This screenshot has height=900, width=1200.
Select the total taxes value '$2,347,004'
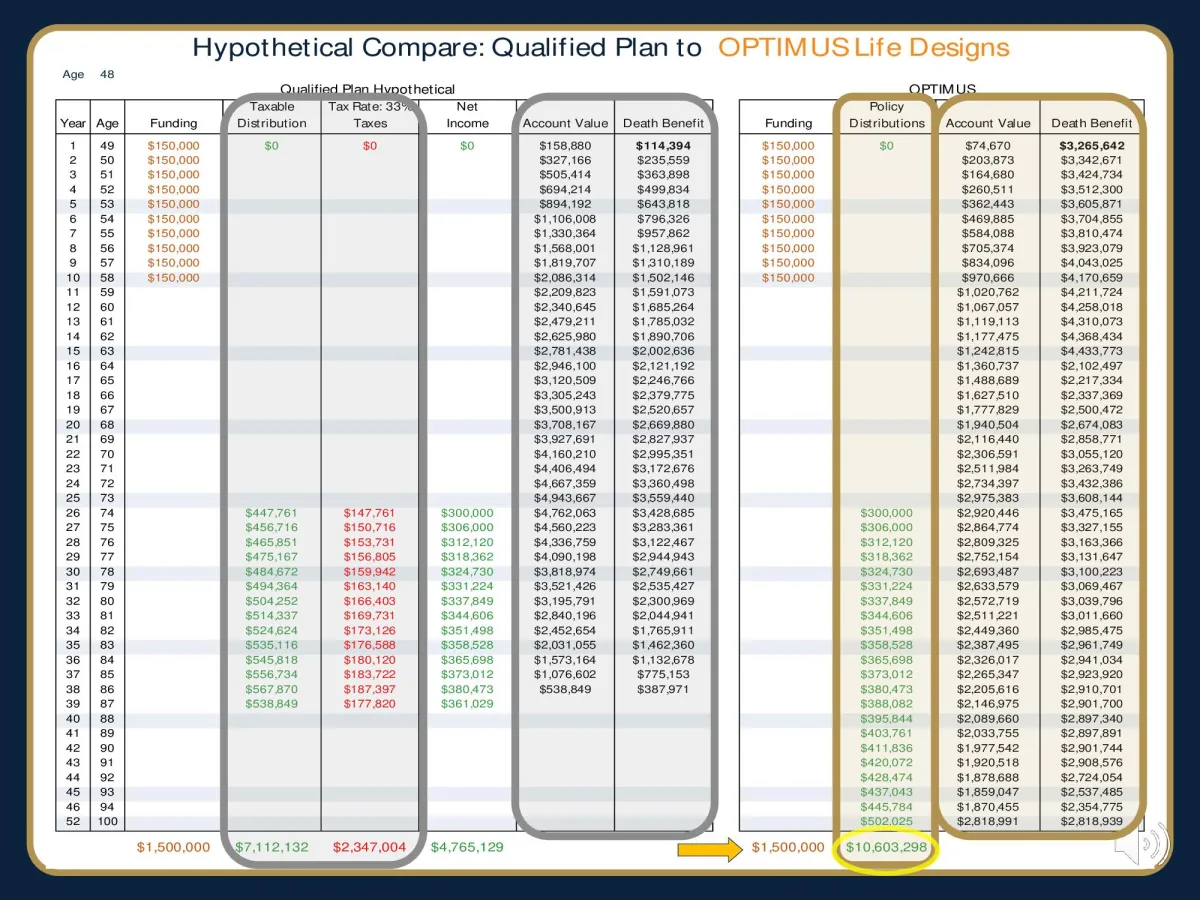point(369,847)
